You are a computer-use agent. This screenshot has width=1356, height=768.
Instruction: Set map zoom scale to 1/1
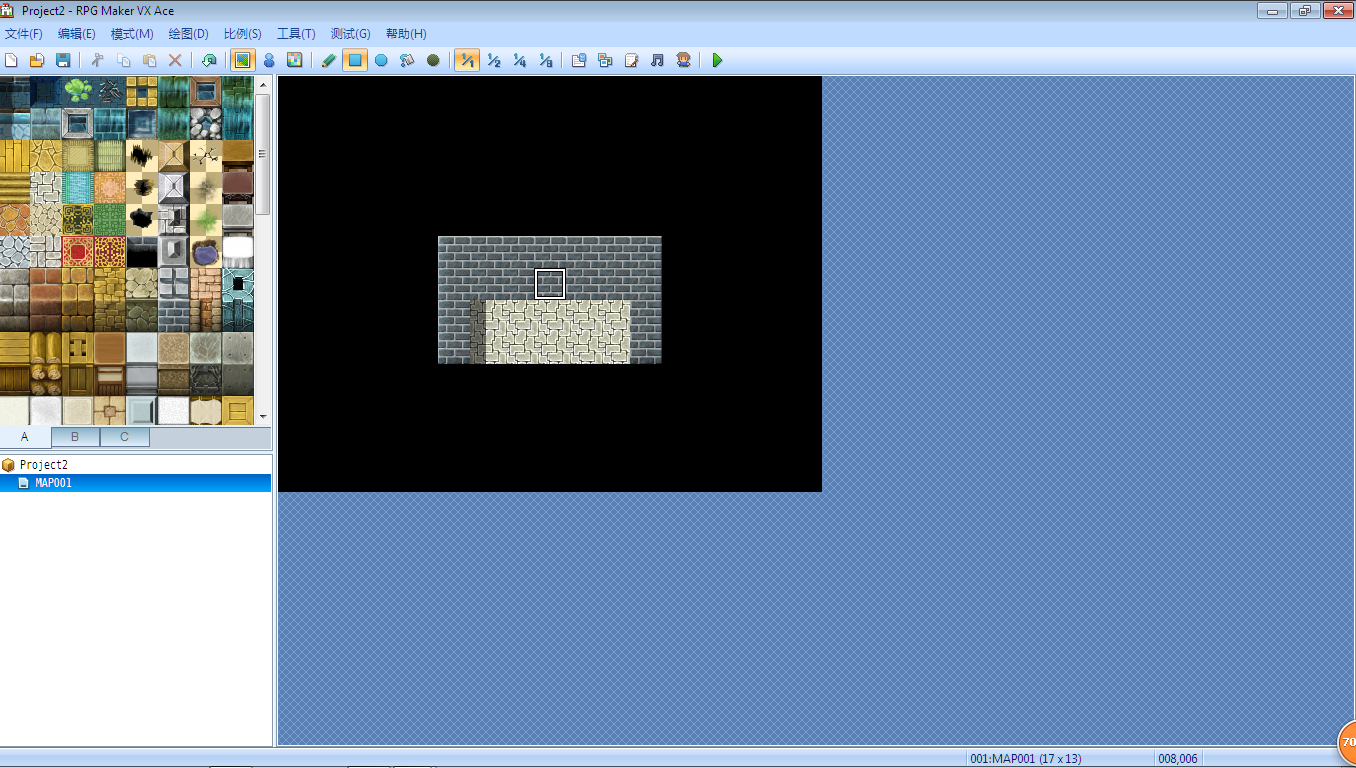pos(467,60)
